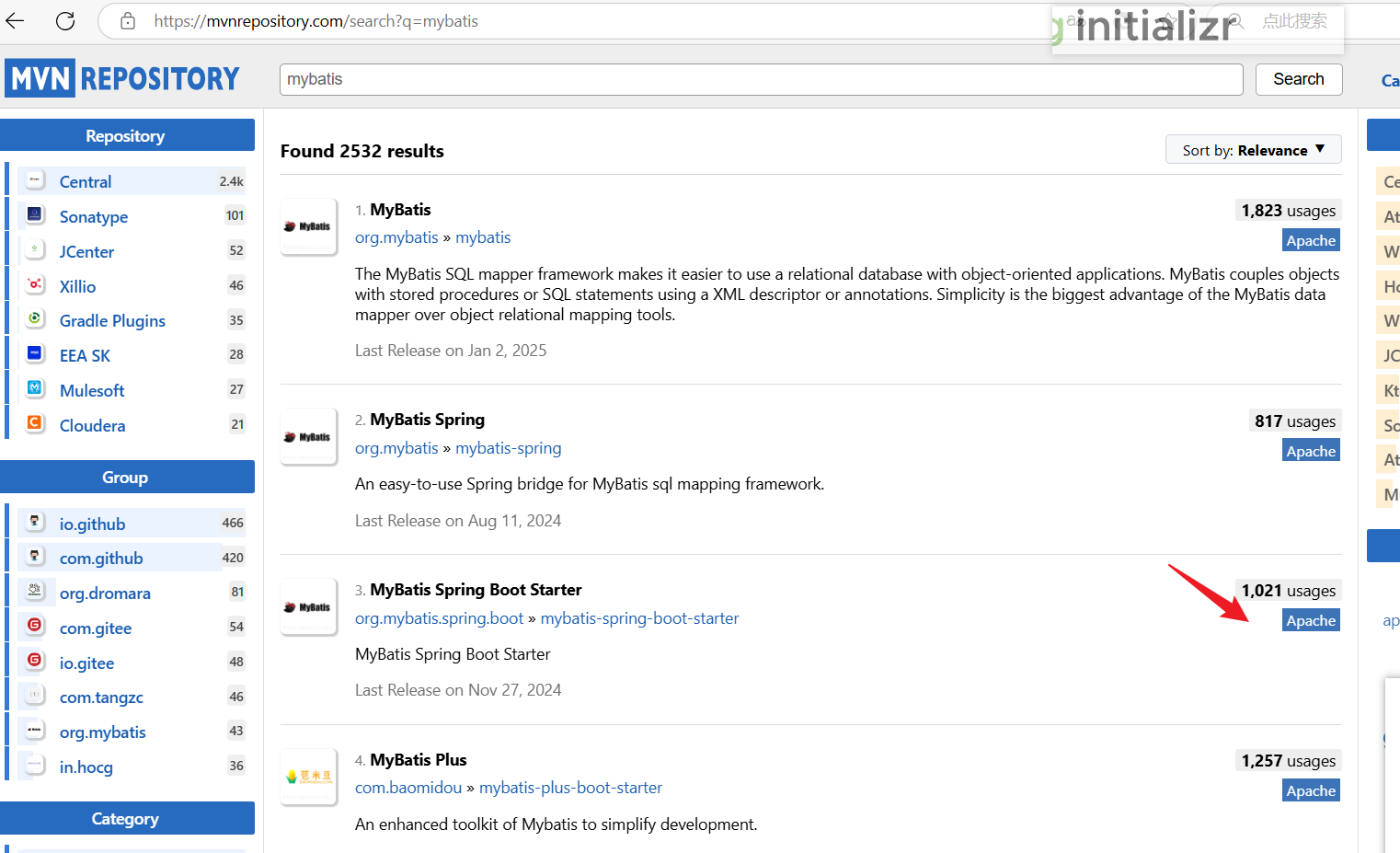Click the io.gitee group icon

tap(35, 662)
